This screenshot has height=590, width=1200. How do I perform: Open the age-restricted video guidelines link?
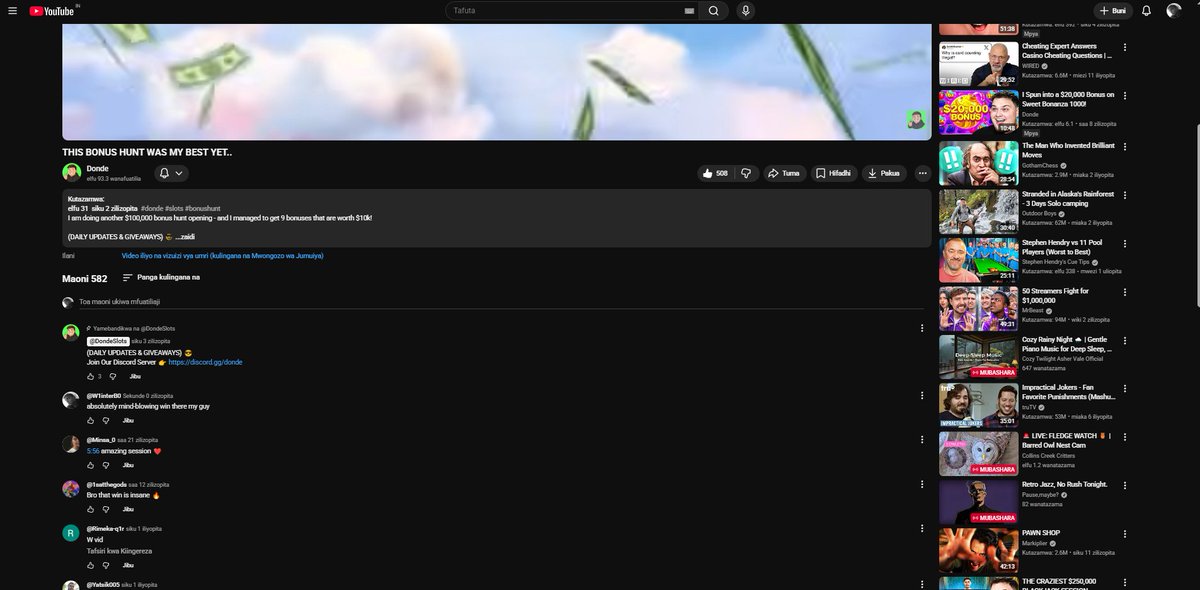pos(222,255)
